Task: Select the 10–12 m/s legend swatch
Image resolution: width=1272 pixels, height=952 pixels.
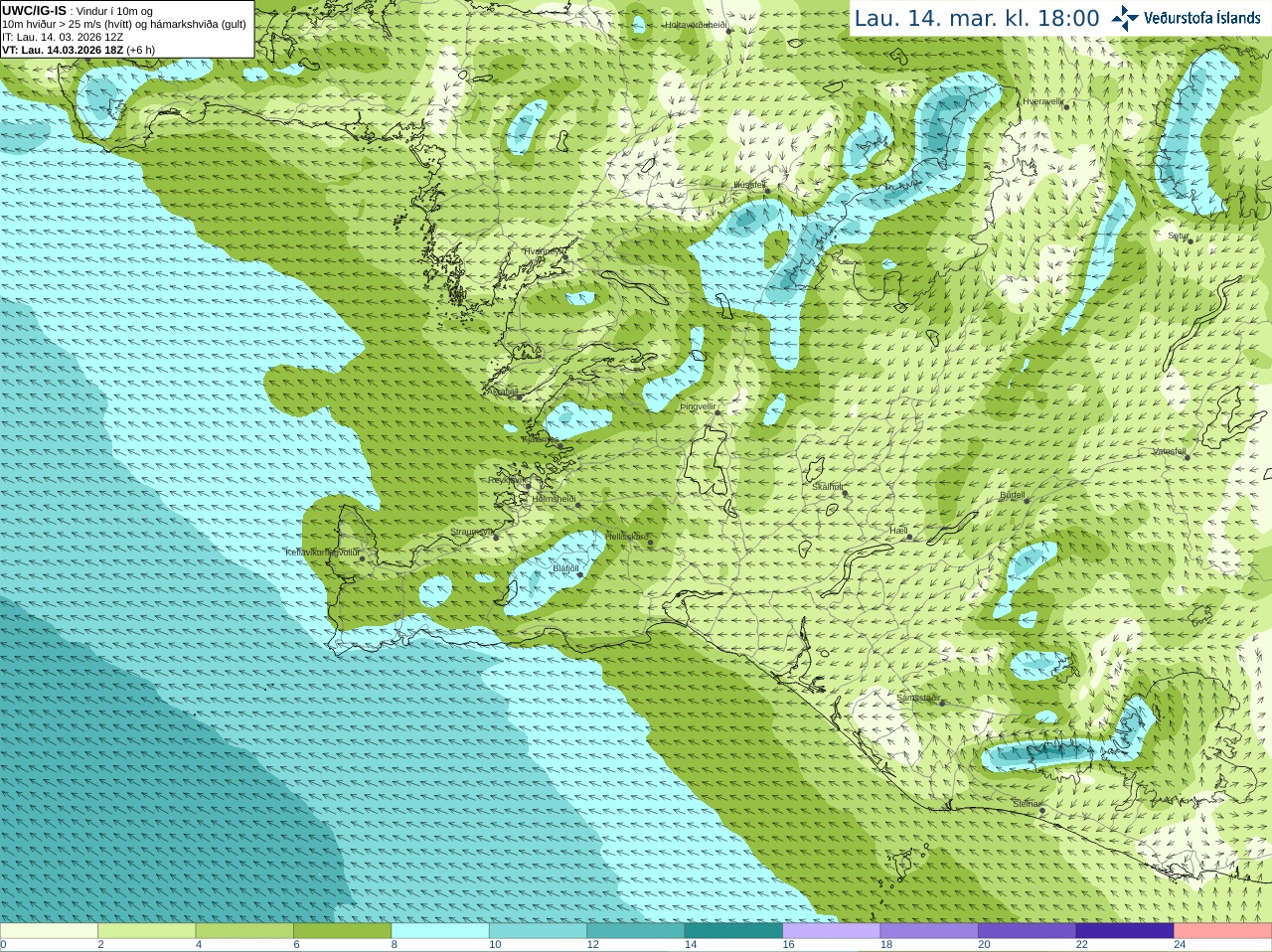Action: (538, 931)
